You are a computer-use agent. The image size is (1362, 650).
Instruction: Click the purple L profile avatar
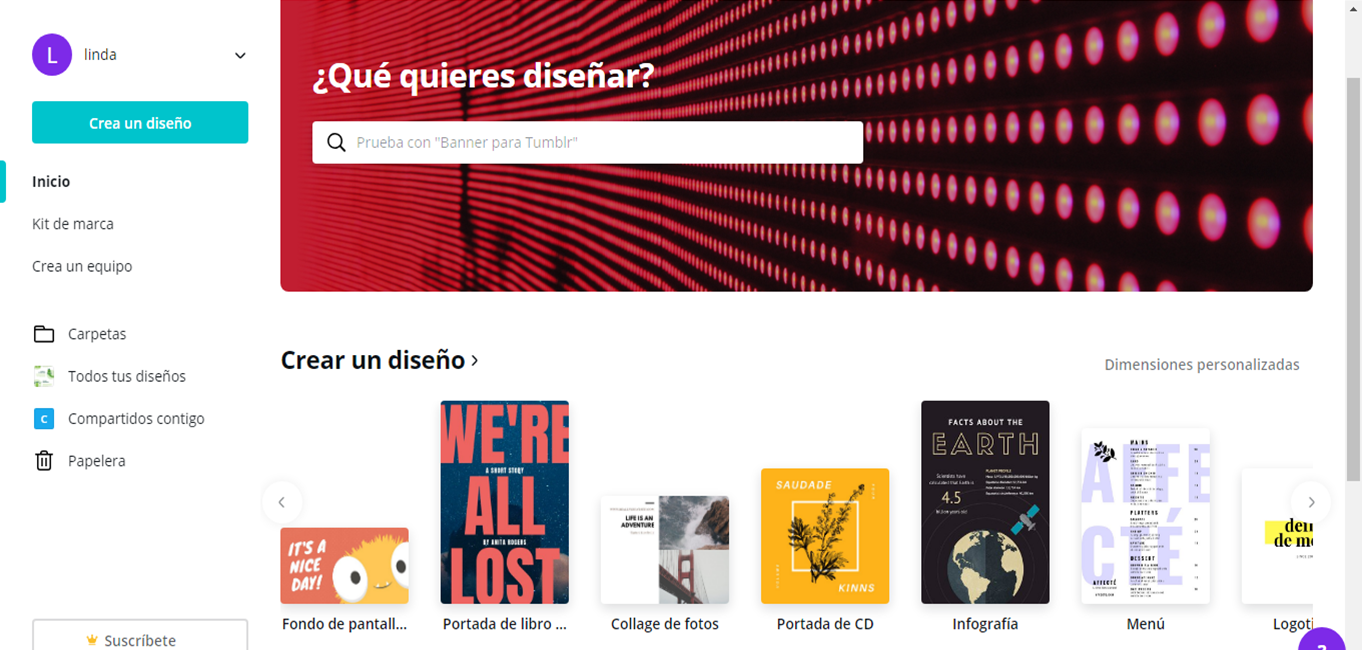(x=52, y=55)
